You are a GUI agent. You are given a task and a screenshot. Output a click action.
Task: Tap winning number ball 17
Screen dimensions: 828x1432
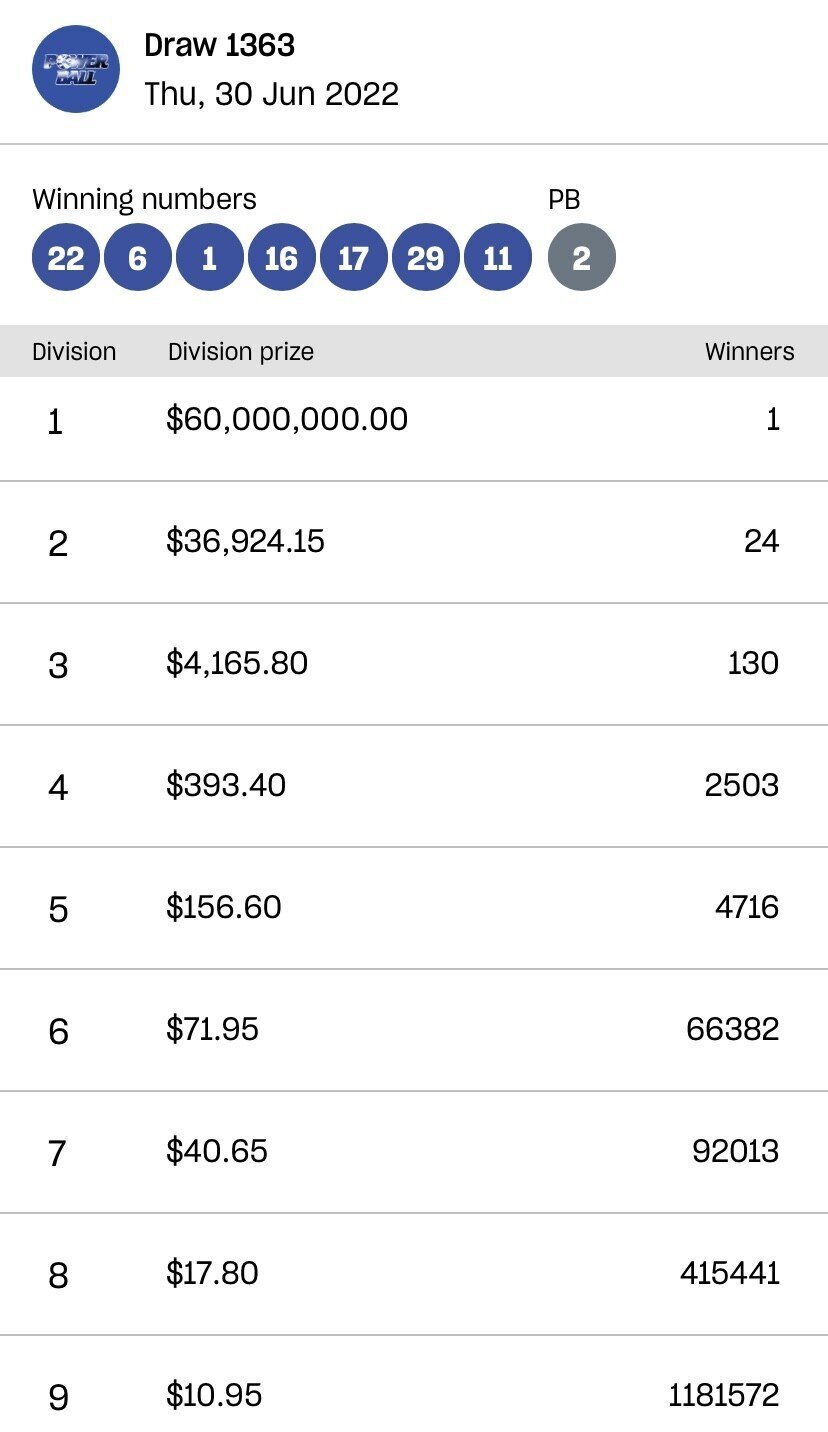pos(353,259)
